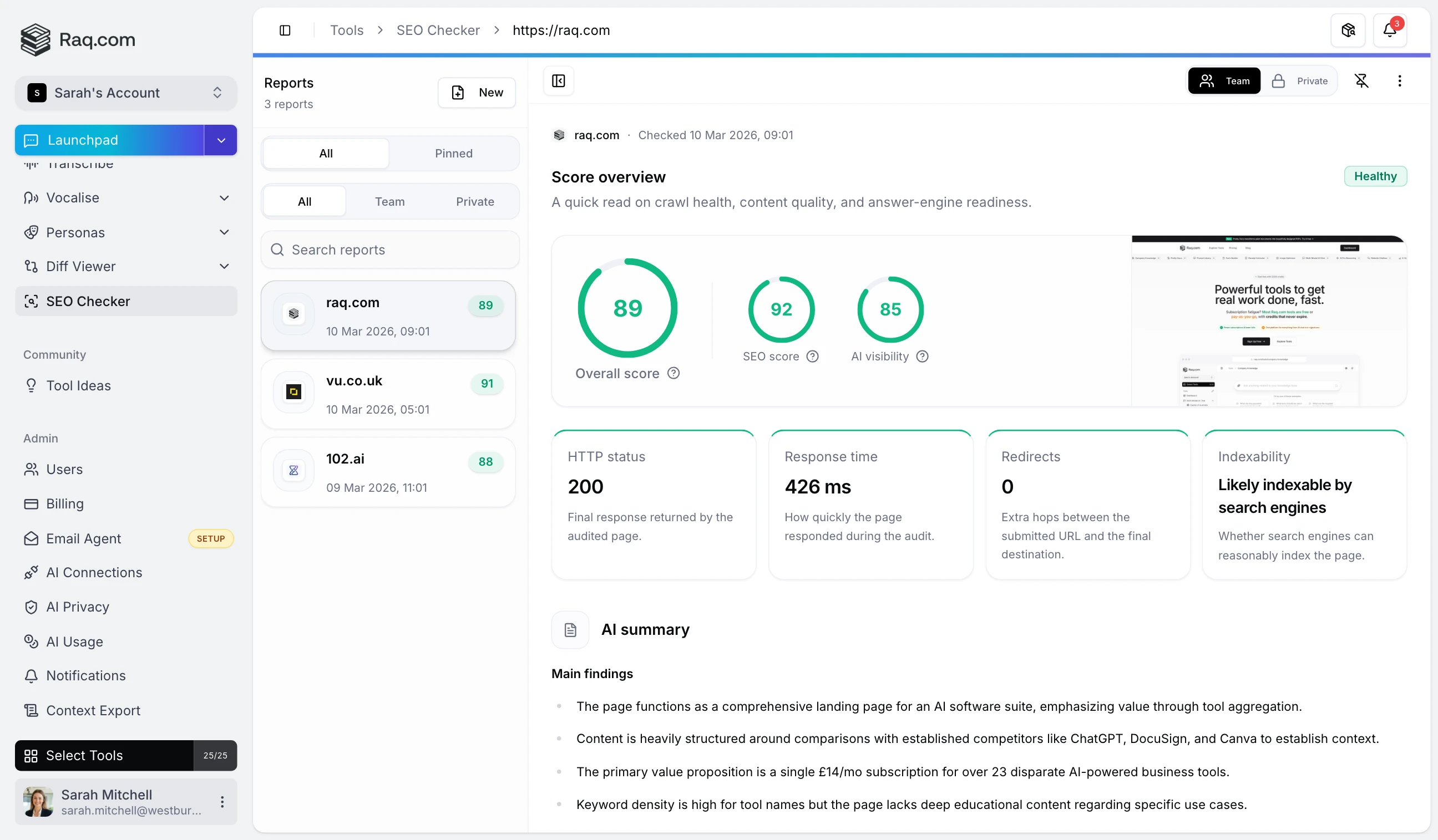
Task: Open the package search icon in top bar
Action: pos(1347,30)
